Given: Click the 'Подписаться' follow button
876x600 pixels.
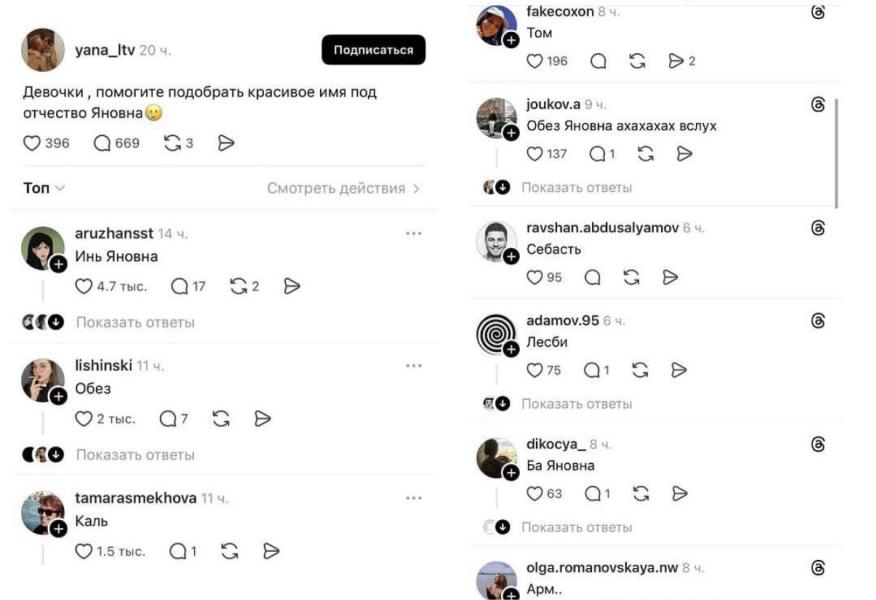Looking at the screenshot, I should pos(373,50).
